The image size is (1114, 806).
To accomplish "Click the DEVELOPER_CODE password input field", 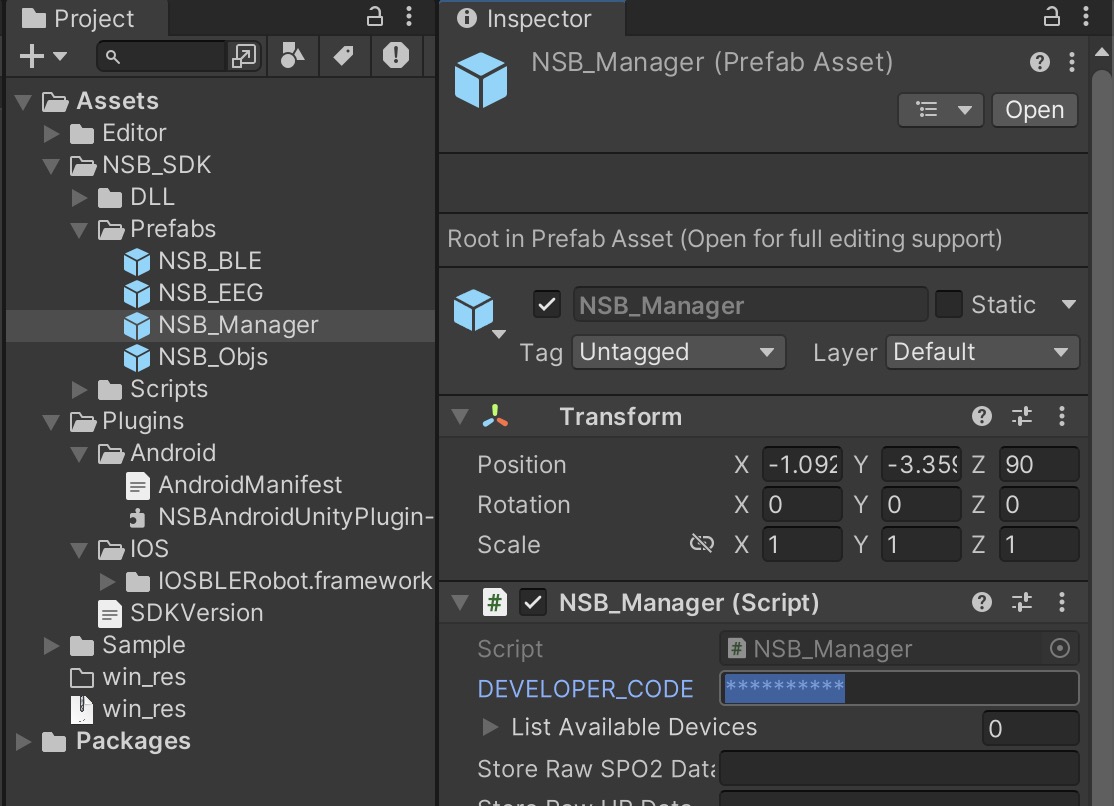I will pos(897,688).
